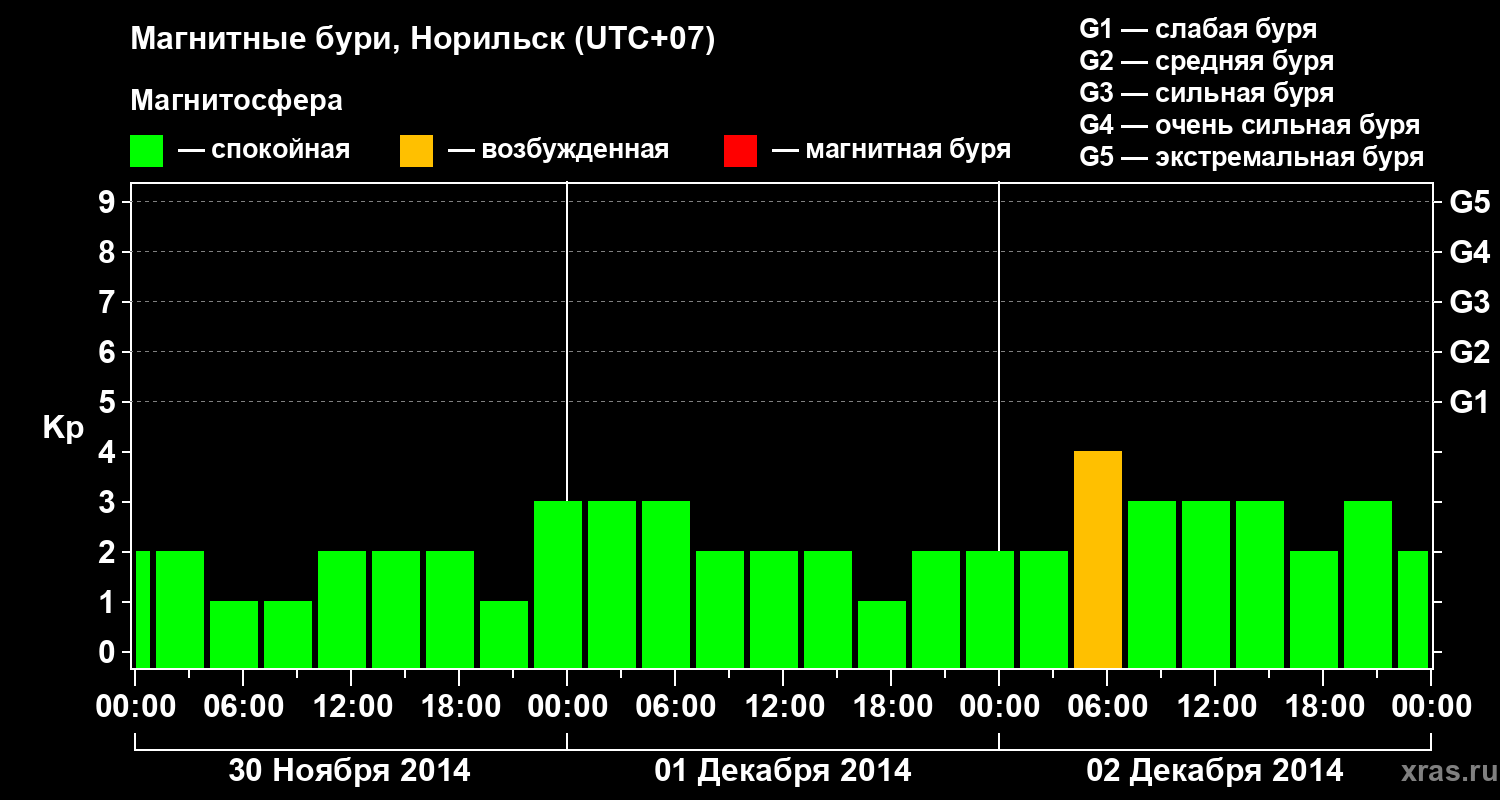This screenshot has height=800, width=1500.
Task: Click the last 18:00 time tick label
Action: 1323,706
